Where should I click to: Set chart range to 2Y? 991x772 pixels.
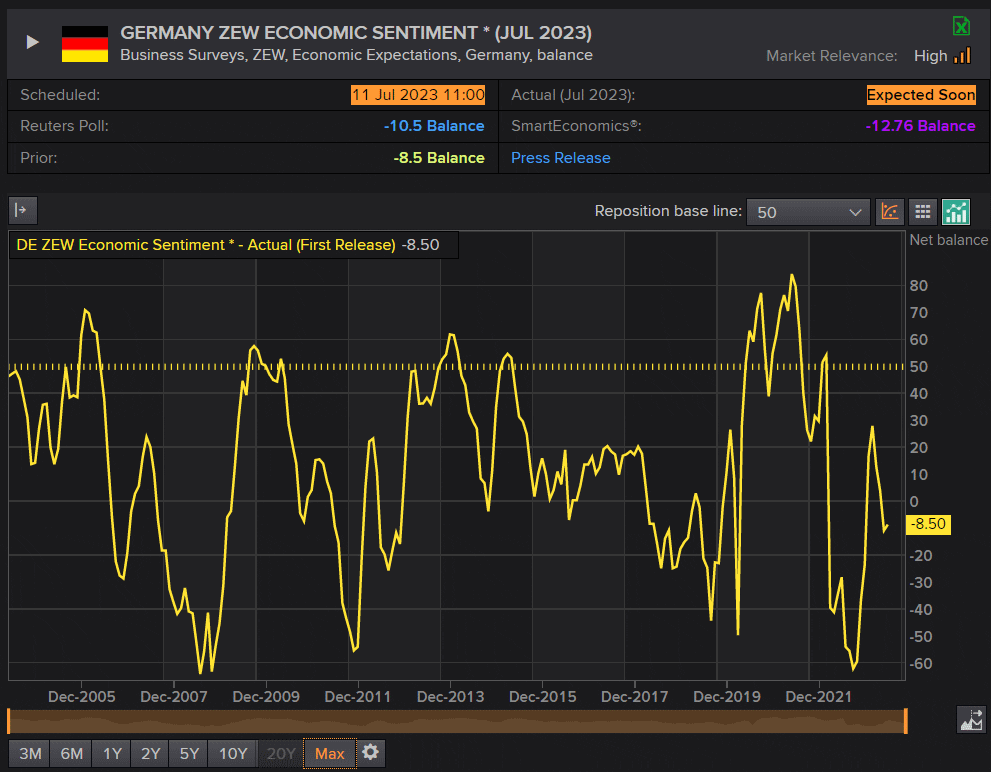pos(150,753)
